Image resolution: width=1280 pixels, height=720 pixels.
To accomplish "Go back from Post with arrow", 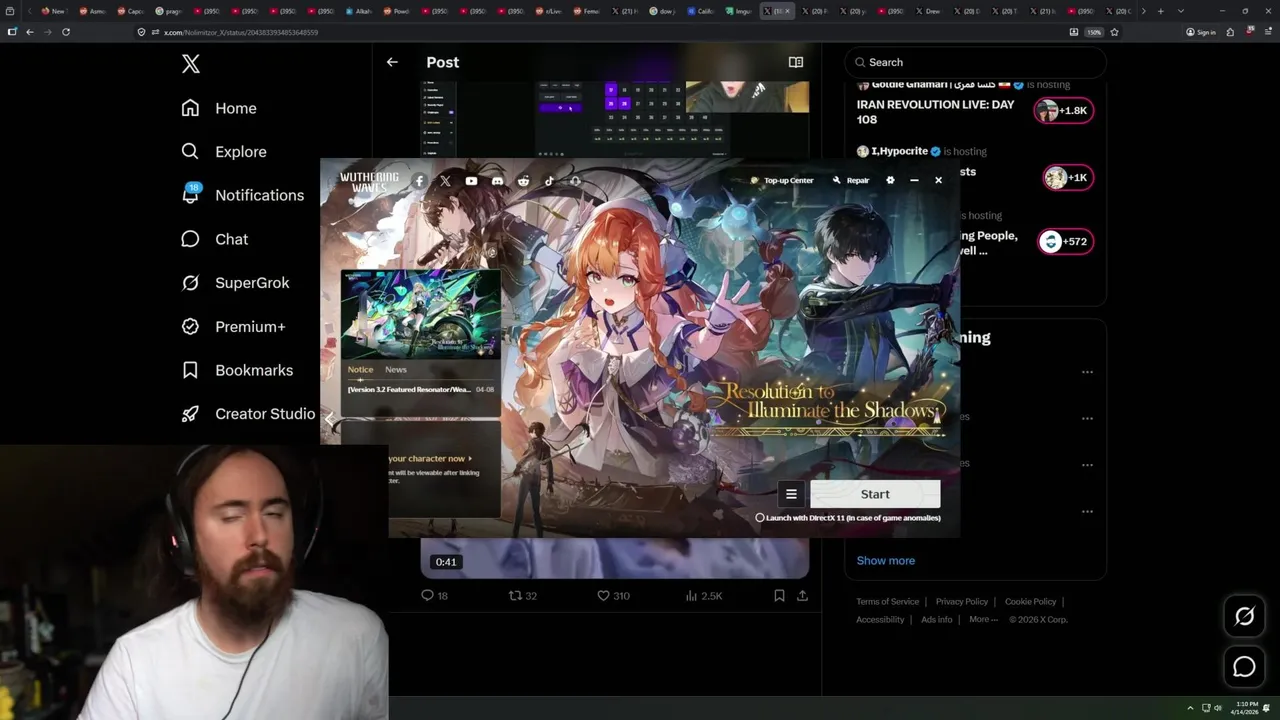I will pyautogui.click(x=392, y=62).
